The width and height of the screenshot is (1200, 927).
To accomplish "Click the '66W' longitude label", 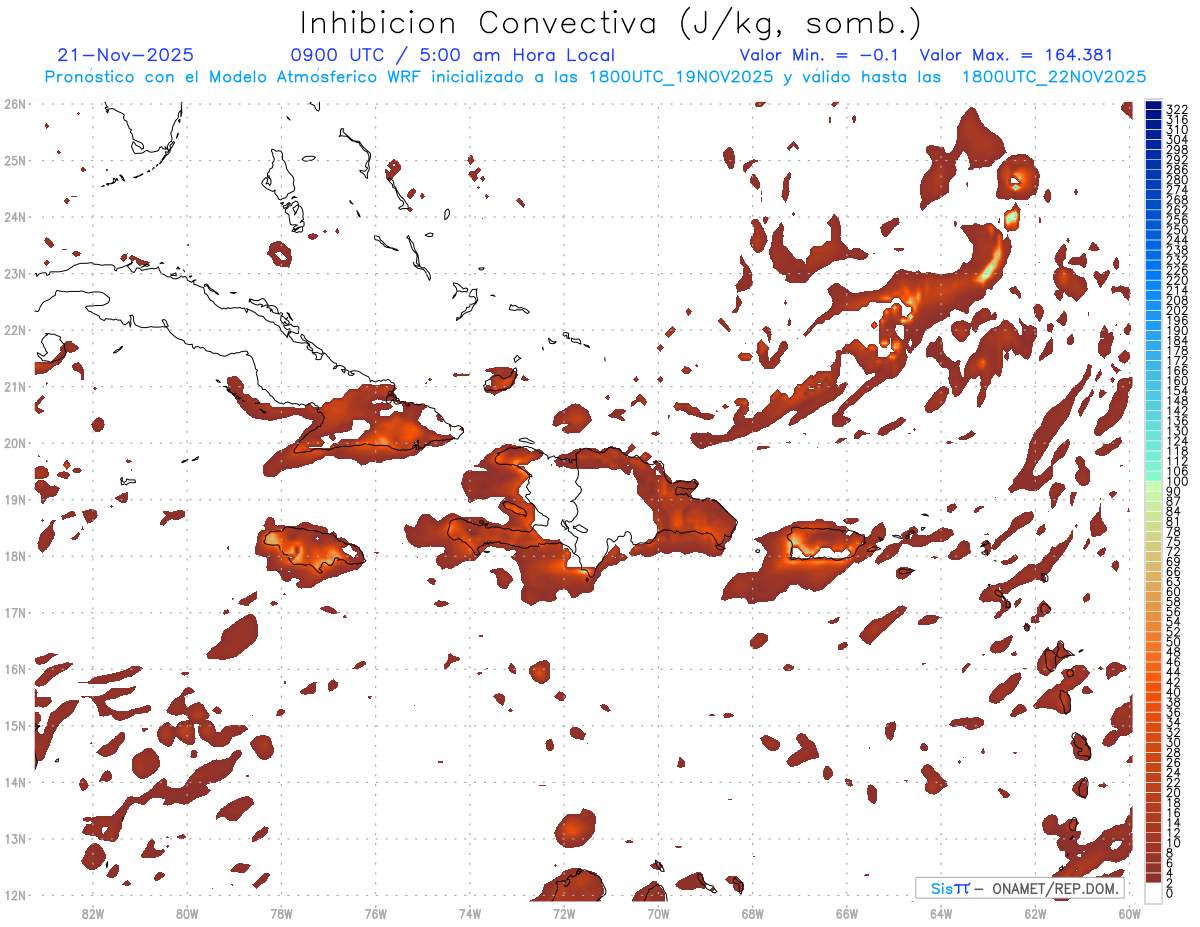I will (846, 913).
